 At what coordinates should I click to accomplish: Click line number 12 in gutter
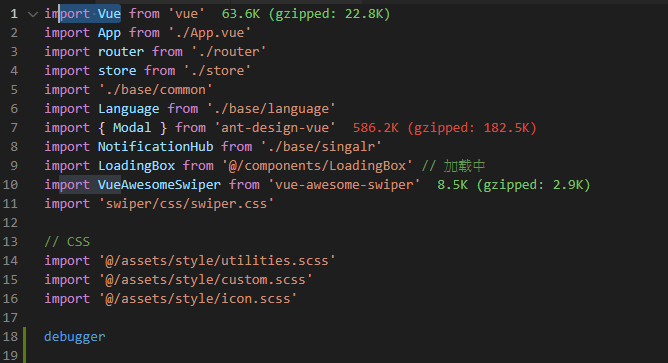[10, 222]
